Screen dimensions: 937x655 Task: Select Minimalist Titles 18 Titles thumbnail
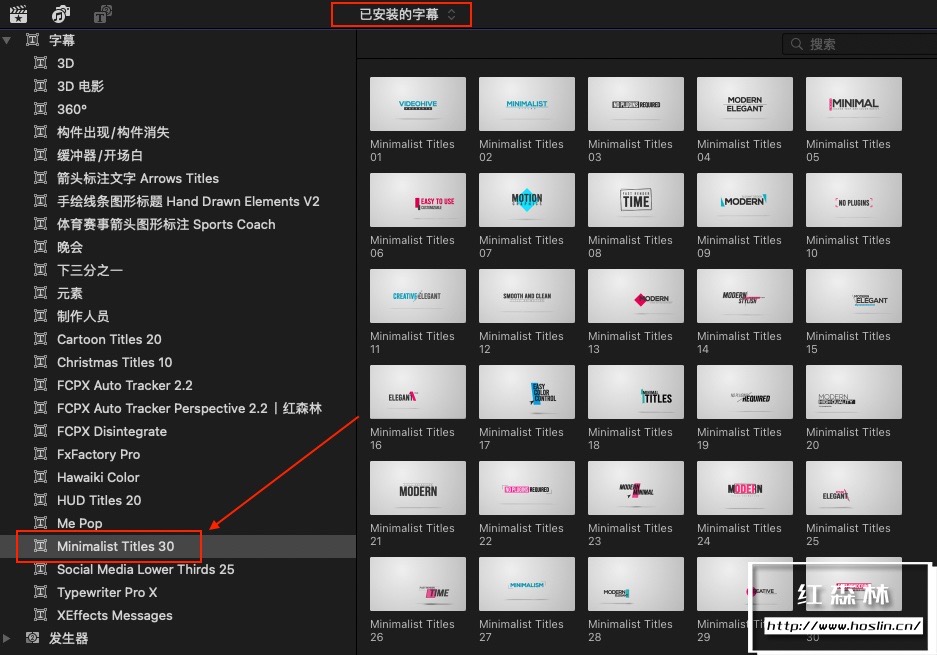click(x=636, y=392)
